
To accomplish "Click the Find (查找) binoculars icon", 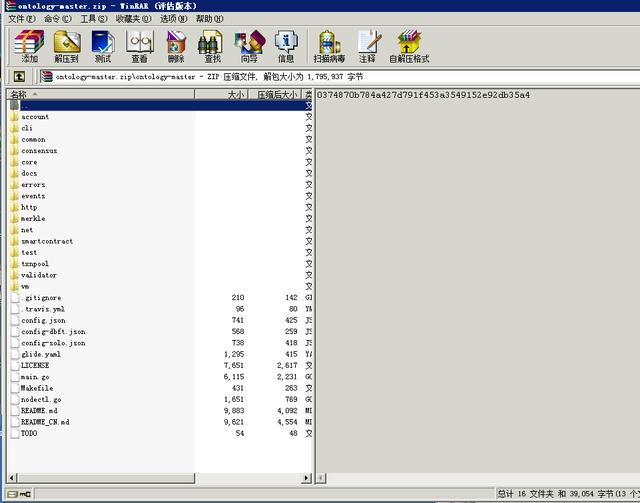I will [212, 46].
